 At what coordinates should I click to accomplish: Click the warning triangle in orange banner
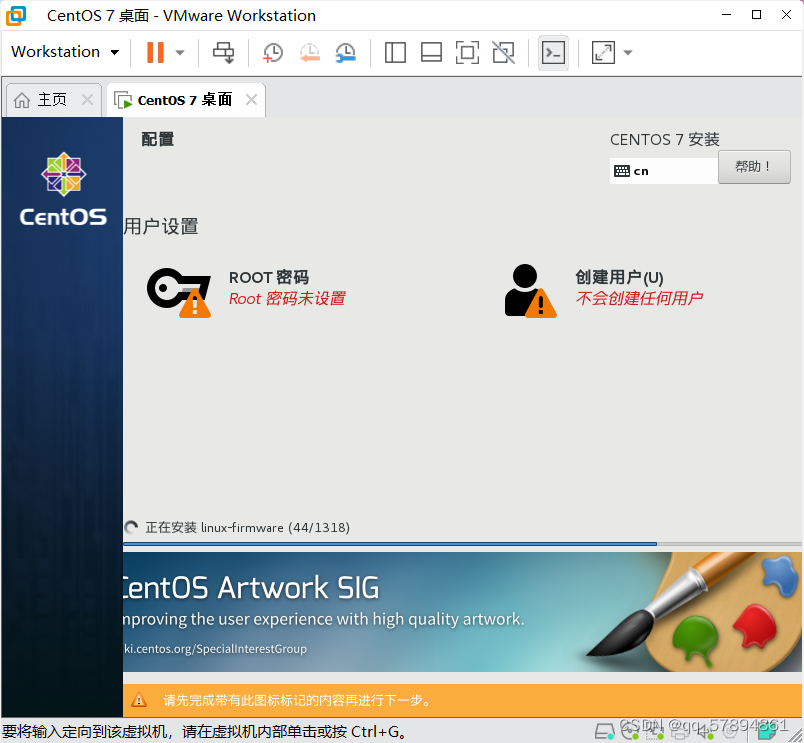[x=139, y=700]
